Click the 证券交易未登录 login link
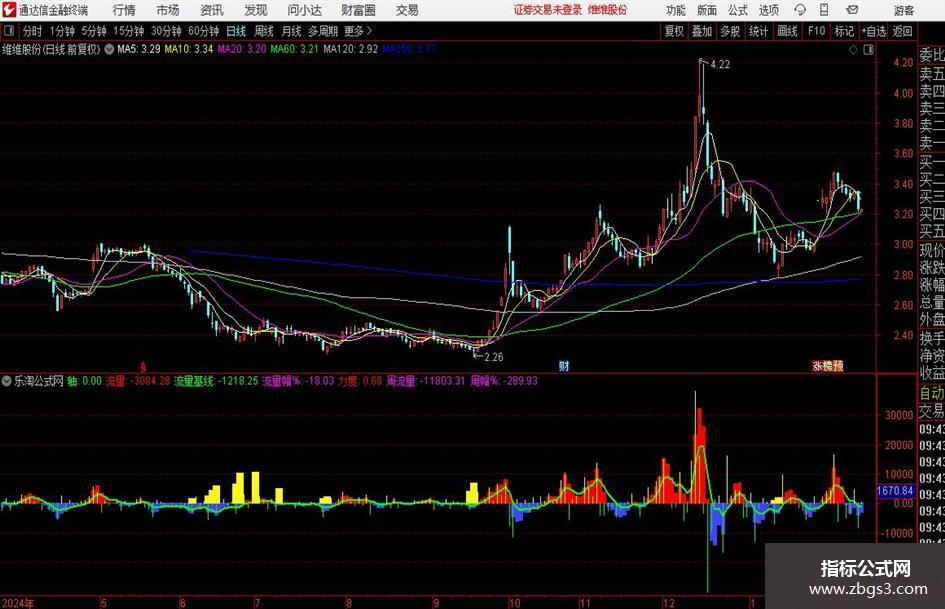The width and height of the screenshot is (945, 609). tap(548, 10)
